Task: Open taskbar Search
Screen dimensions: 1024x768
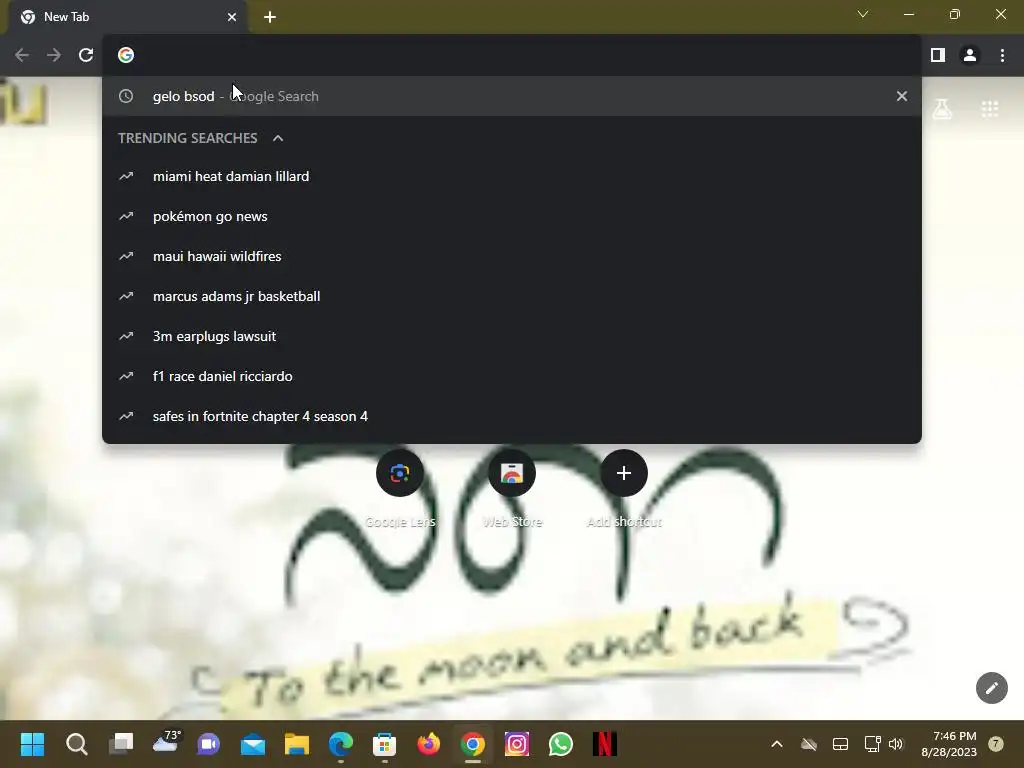Action: coord(76,744)
